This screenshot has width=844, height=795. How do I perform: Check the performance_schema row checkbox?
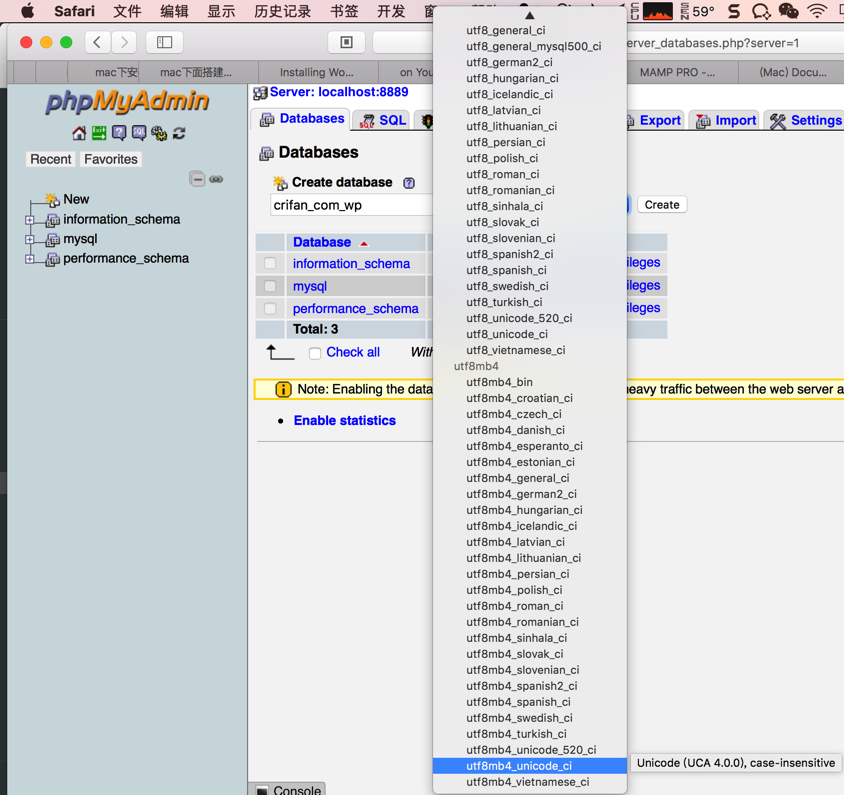tap(270, 308)
